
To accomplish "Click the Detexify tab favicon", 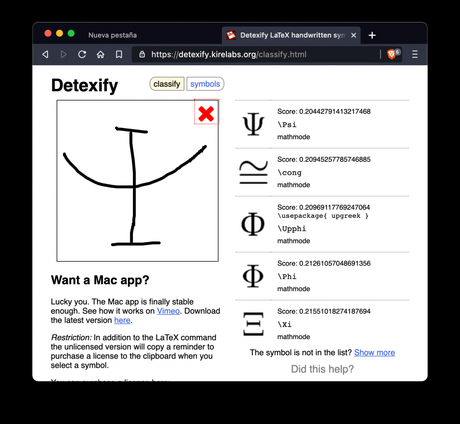I will point(231,35).
